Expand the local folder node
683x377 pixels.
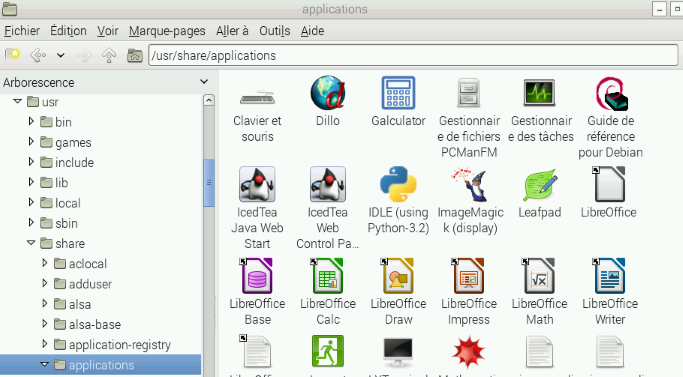31,202
